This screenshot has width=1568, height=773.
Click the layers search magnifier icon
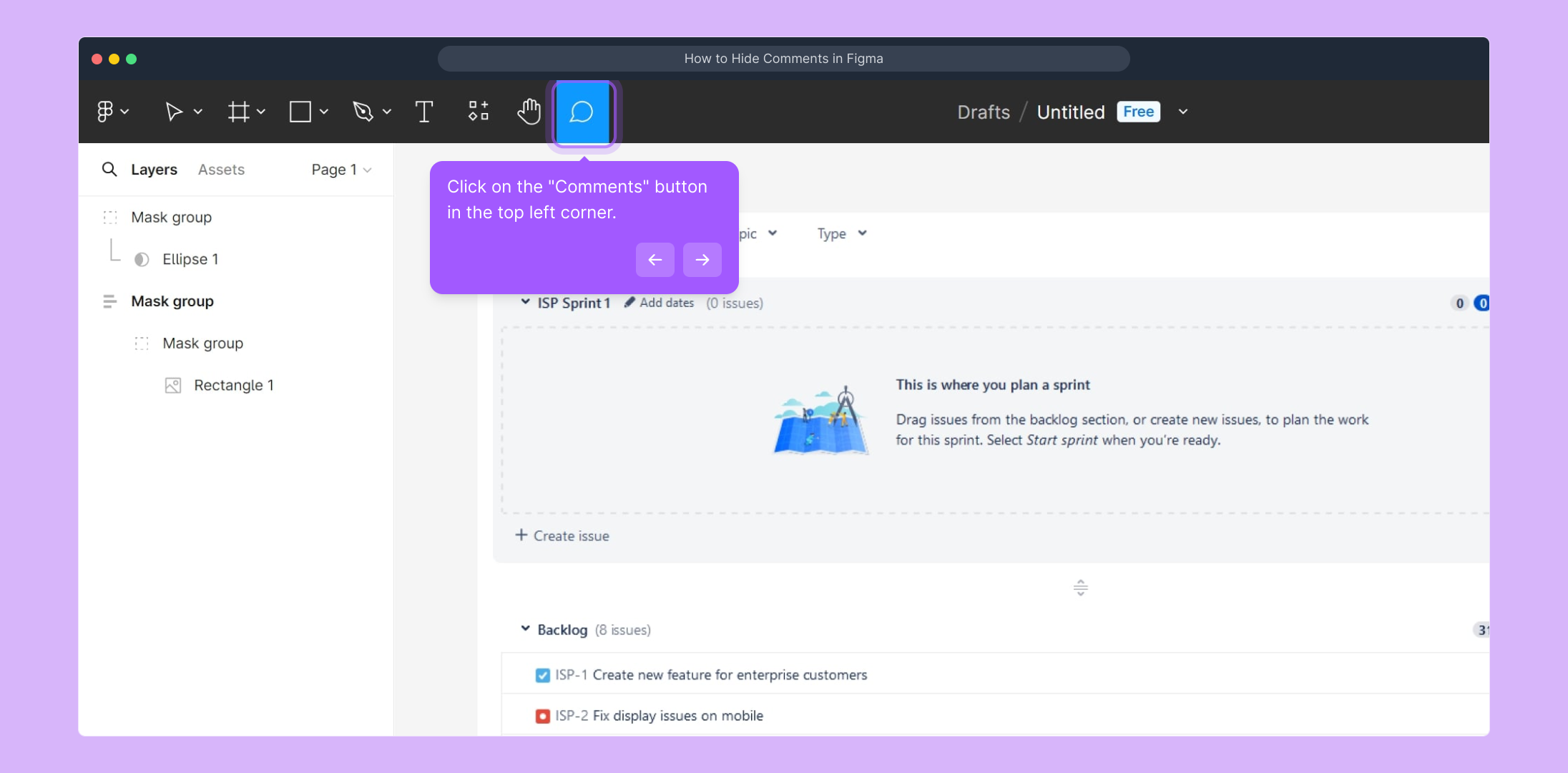(109, 170)
